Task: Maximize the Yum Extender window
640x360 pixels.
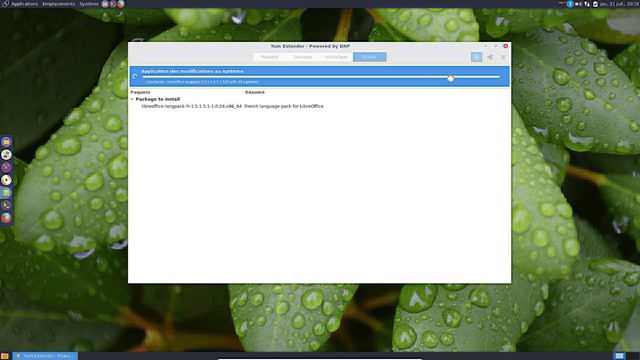Action: [496, 46]
